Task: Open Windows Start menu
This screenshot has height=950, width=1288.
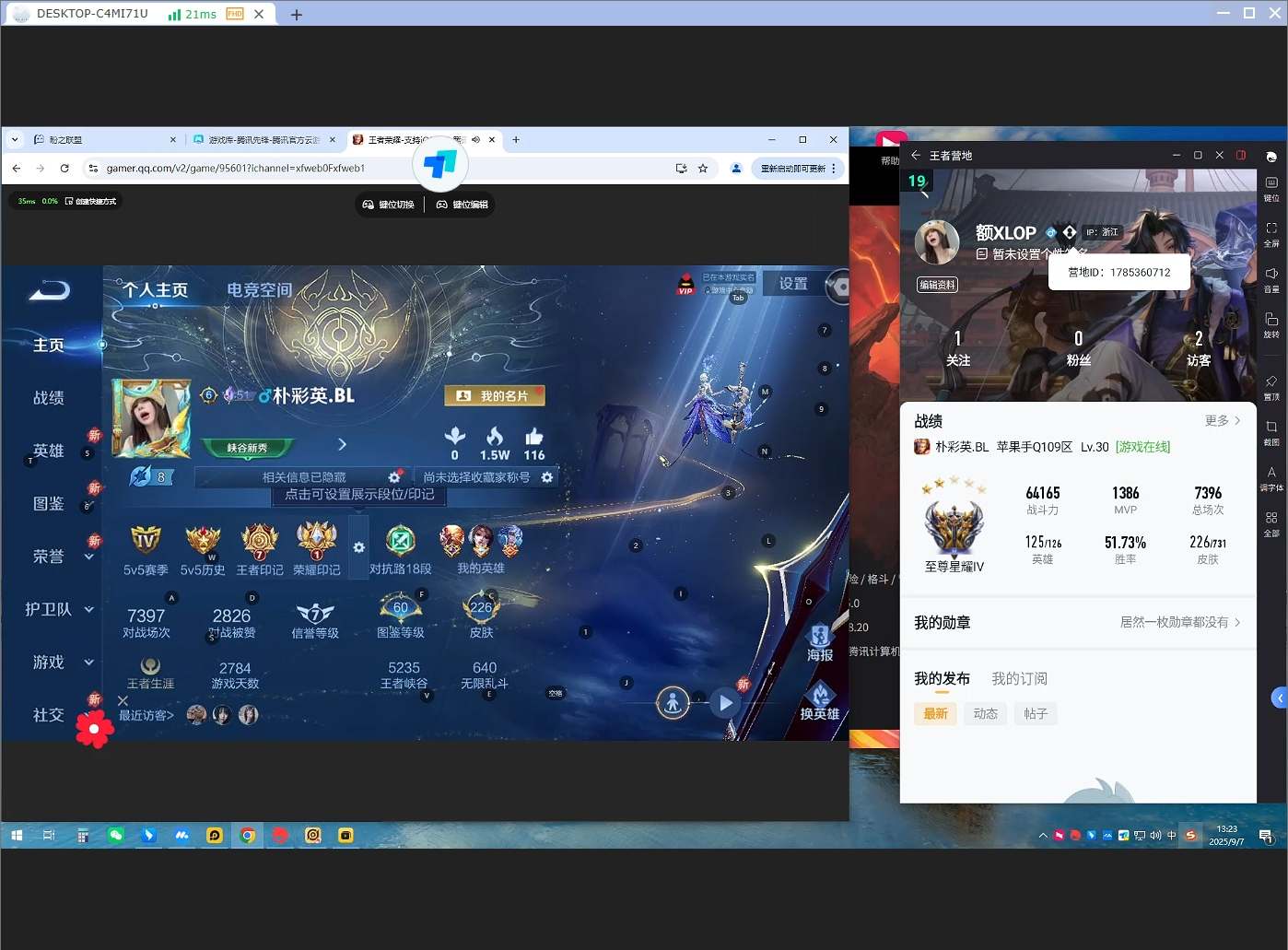Action: tap(17, 836)
